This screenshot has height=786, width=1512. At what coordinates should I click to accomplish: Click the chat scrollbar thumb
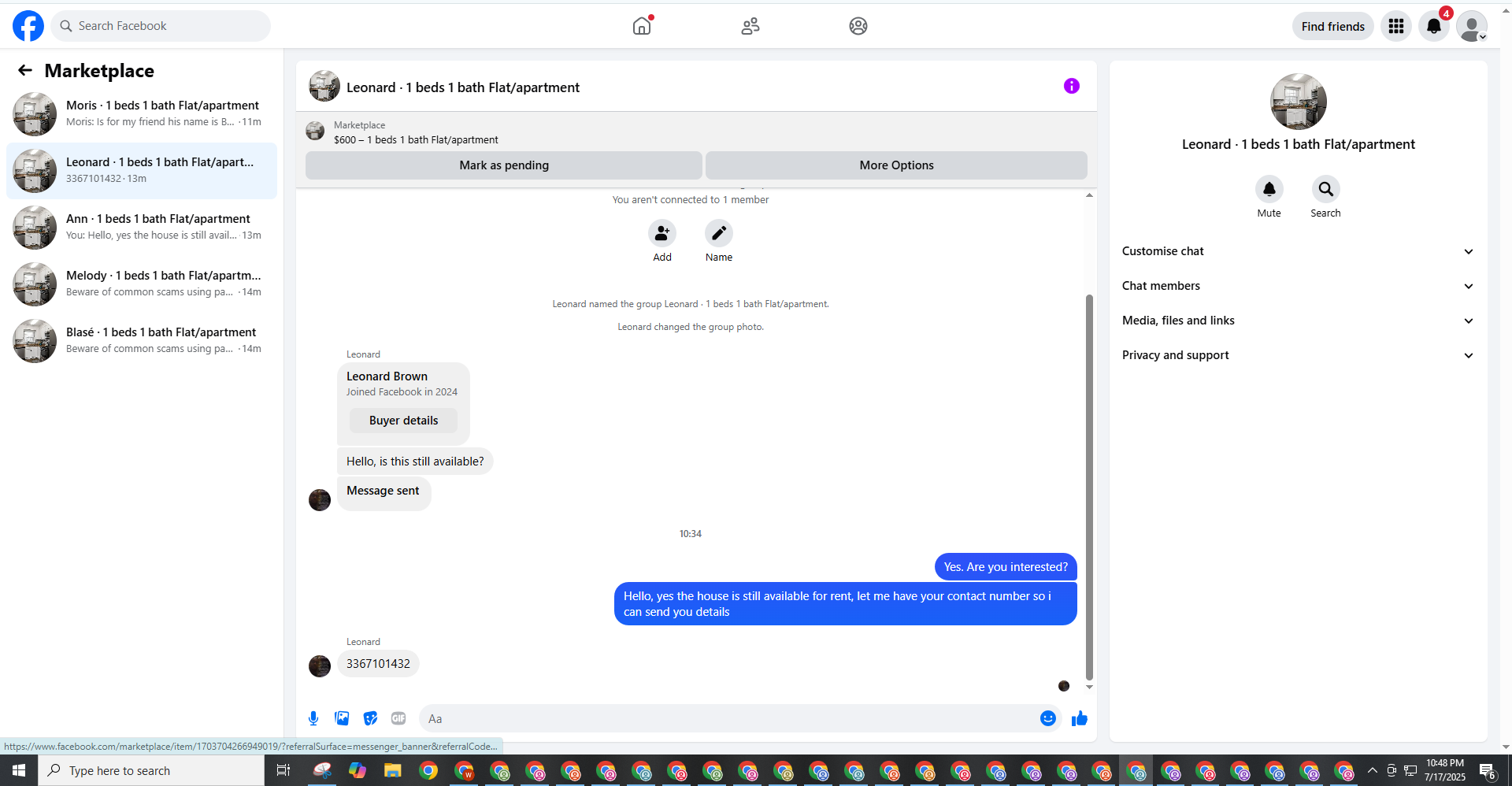1089,486
